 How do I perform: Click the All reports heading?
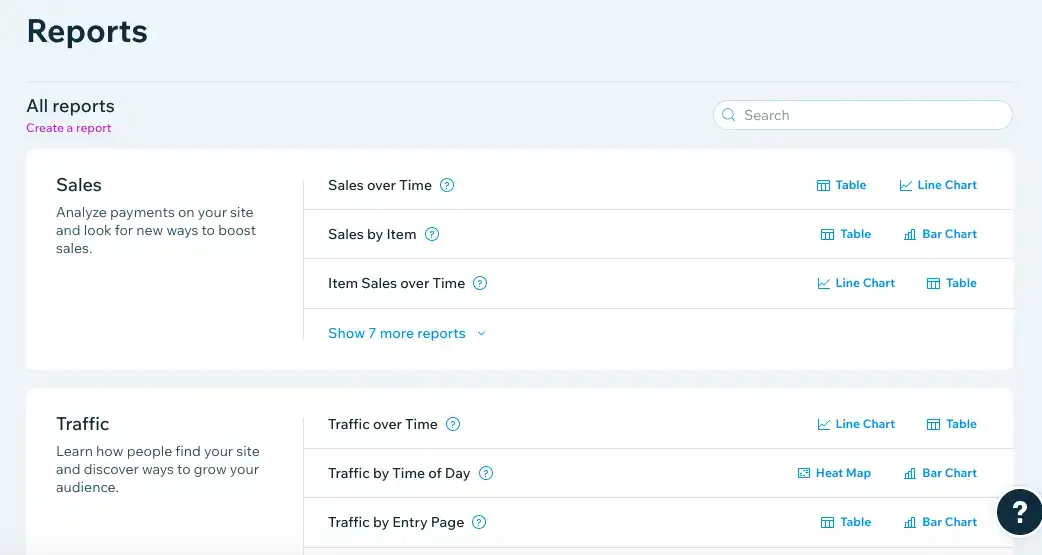click(70, 106)
